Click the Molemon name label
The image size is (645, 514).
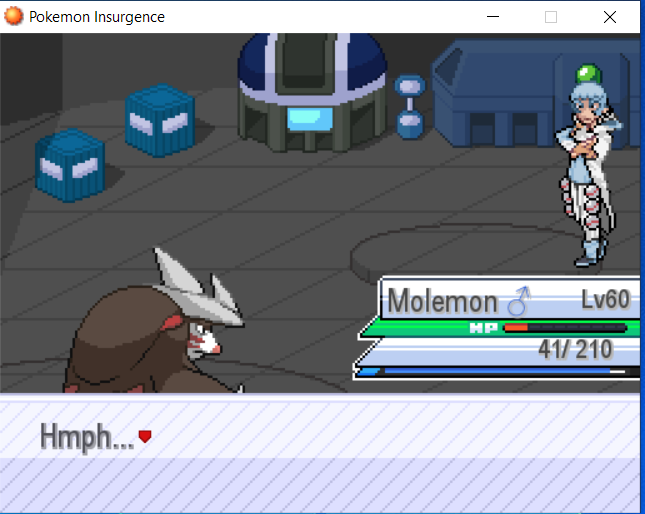443,301
